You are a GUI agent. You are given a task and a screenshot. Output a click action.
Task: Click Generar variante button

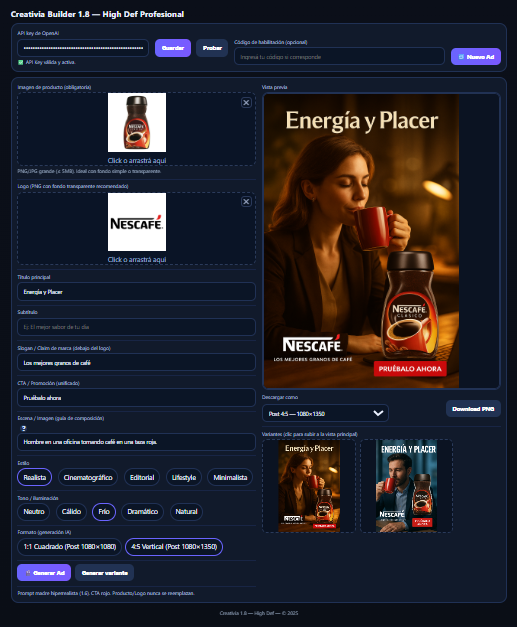click(x=105, y=573)
